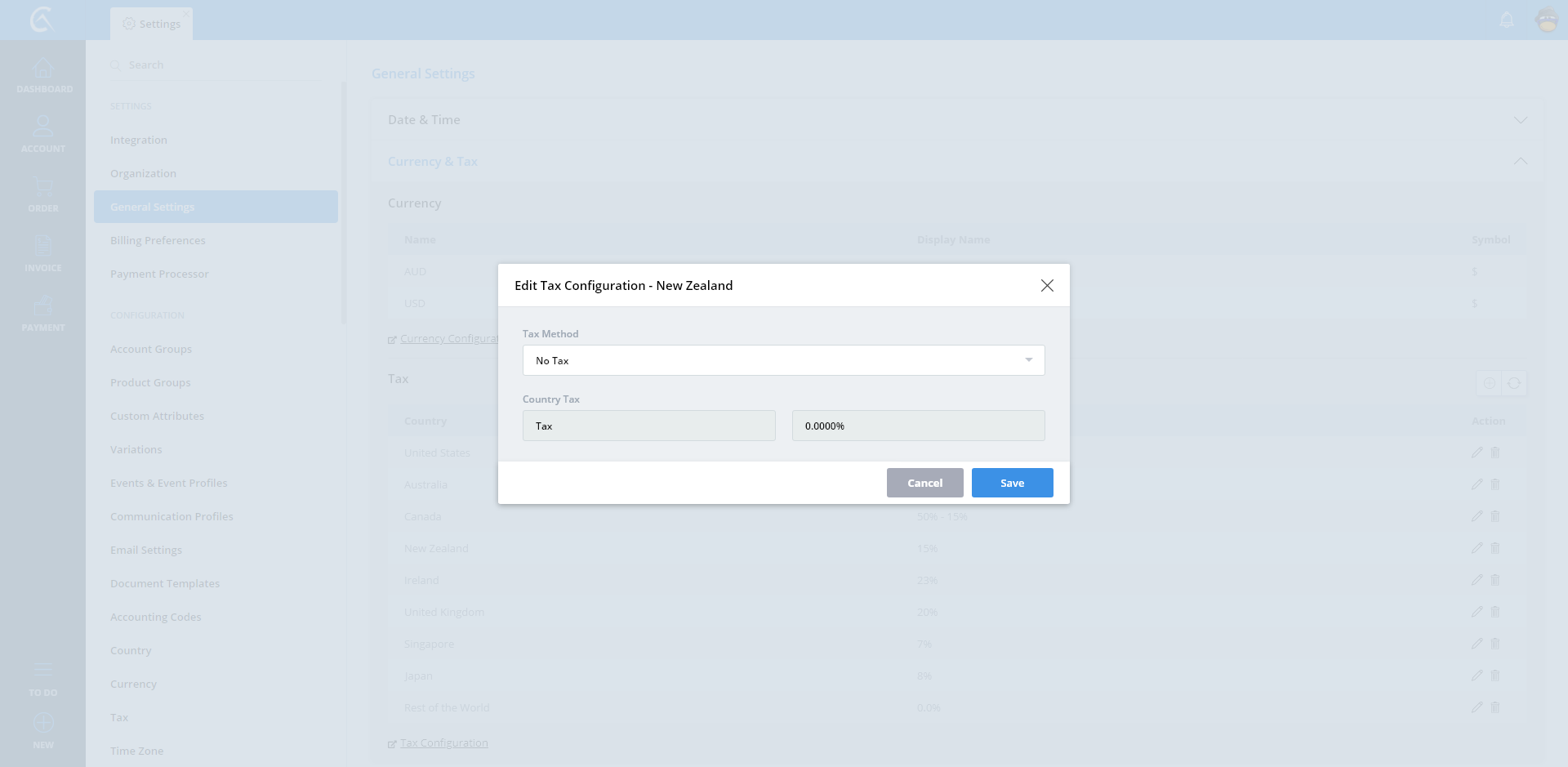Expand the Date & Time section
This screenshot has height=767, width=1568.
(1520, 120)
